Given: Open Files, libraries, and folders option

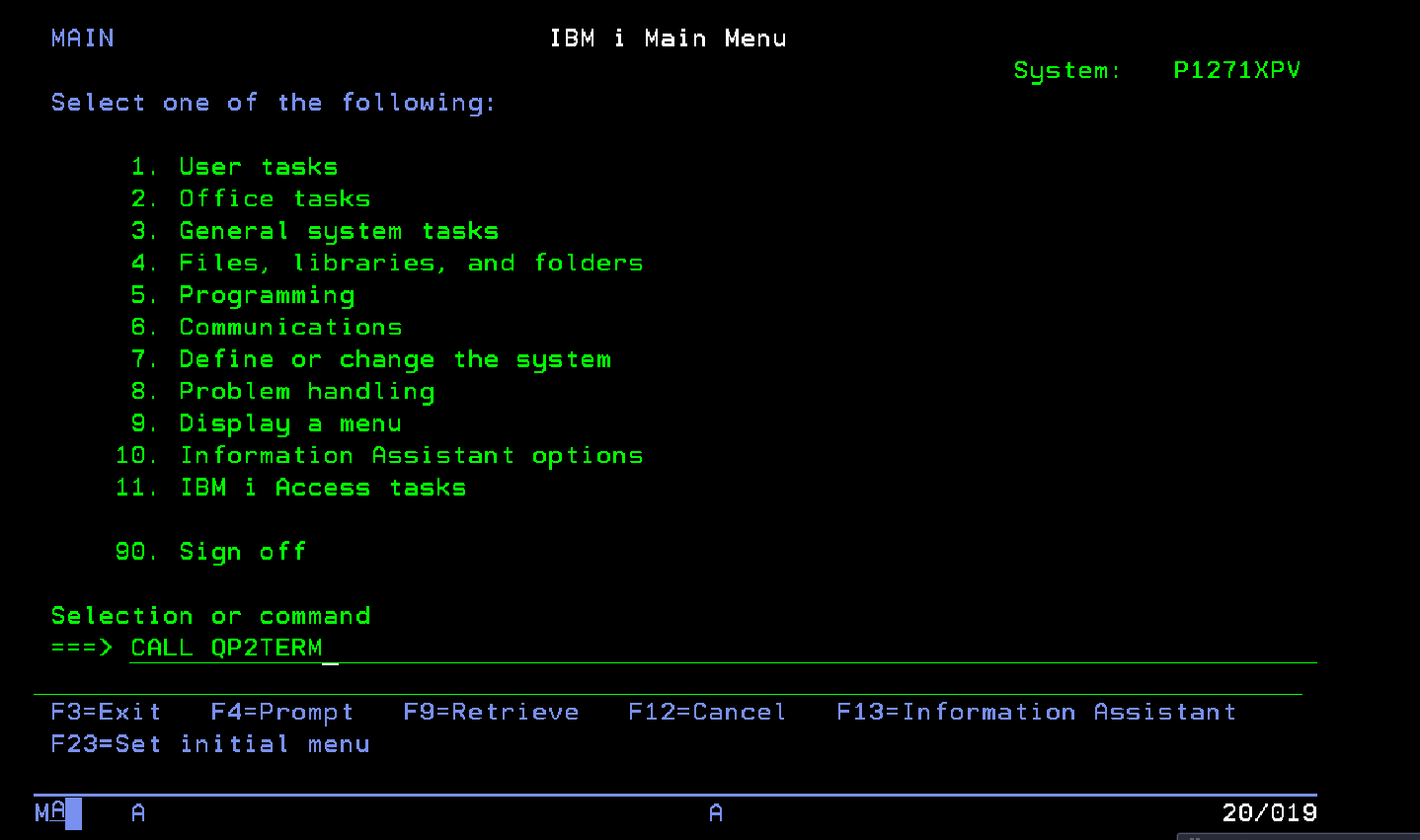Looking at the screenshot, I should (411, 263).
